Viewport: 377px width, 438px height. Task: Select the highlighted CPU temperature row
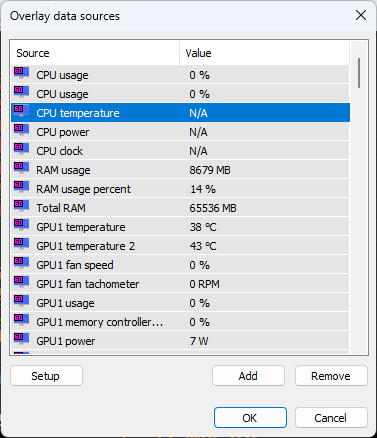coord(180,113)
